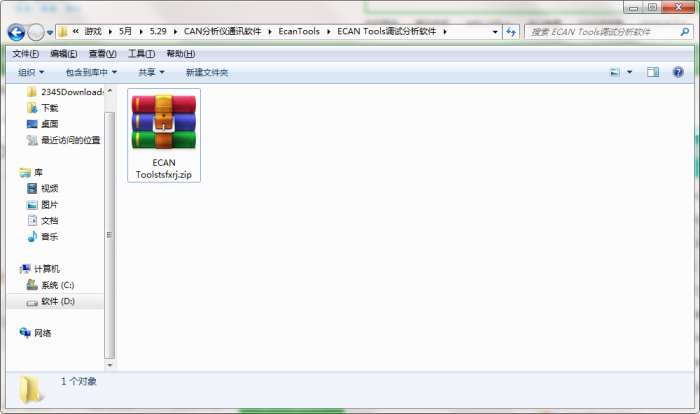The image size is (700, 414).
Task: Open the 帮助(H) menu
Action: [180, 54]
